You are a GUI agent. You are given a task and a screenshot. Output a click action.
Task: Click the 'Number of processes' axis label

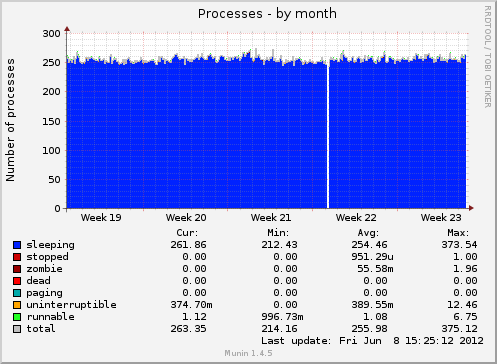tap(10, 120)
